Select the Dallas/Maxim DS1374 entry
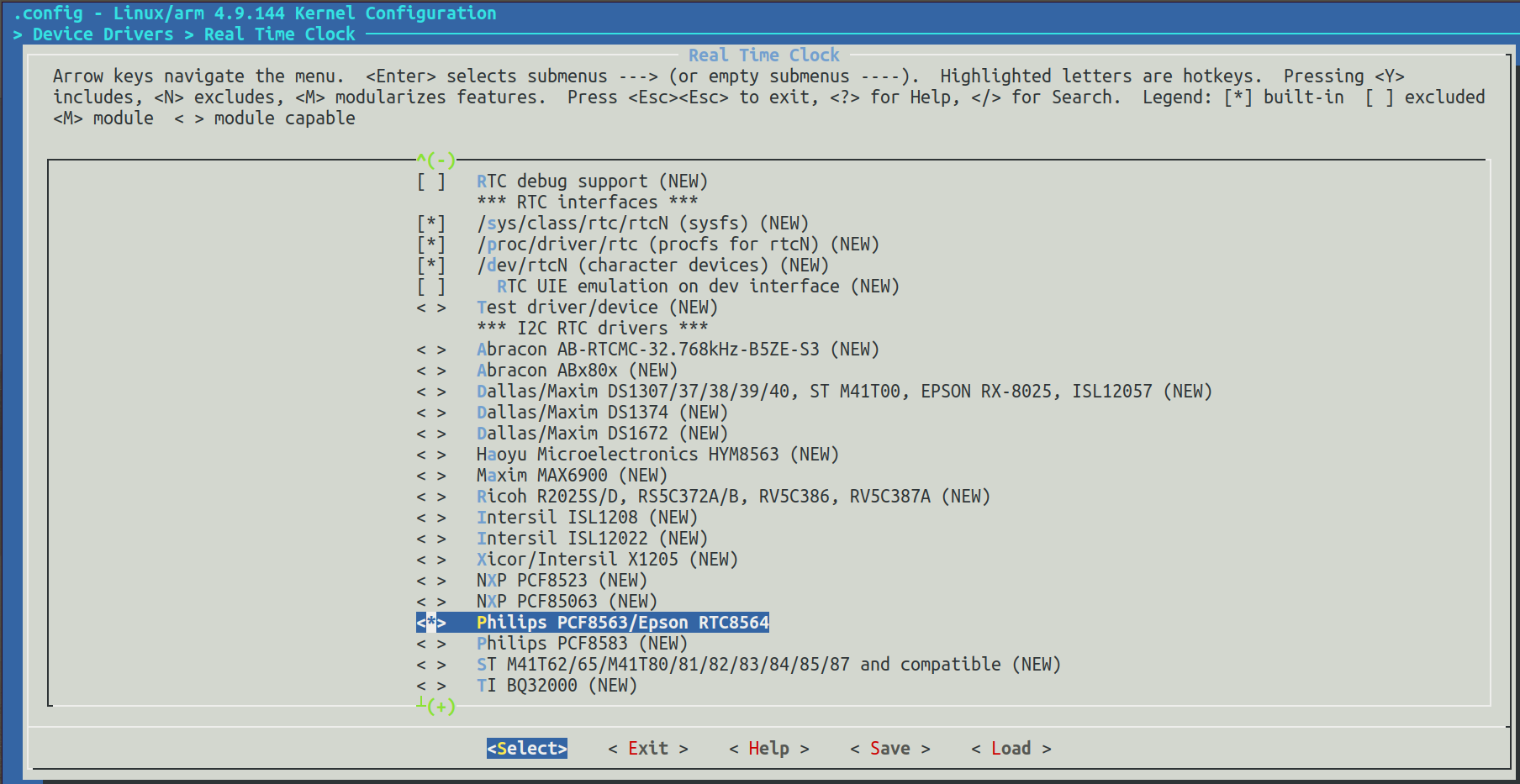 (x=602, y=413)
